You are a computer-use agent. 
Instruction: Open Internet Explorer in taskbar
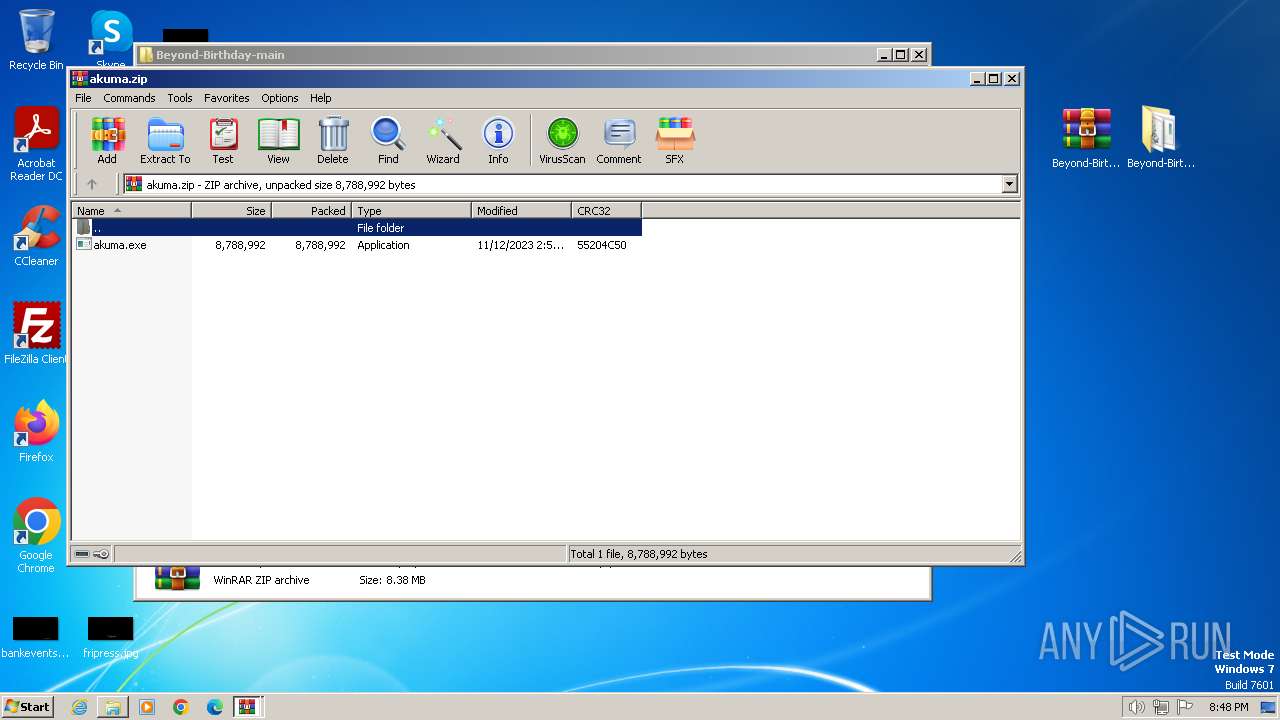tap(79, 707)
